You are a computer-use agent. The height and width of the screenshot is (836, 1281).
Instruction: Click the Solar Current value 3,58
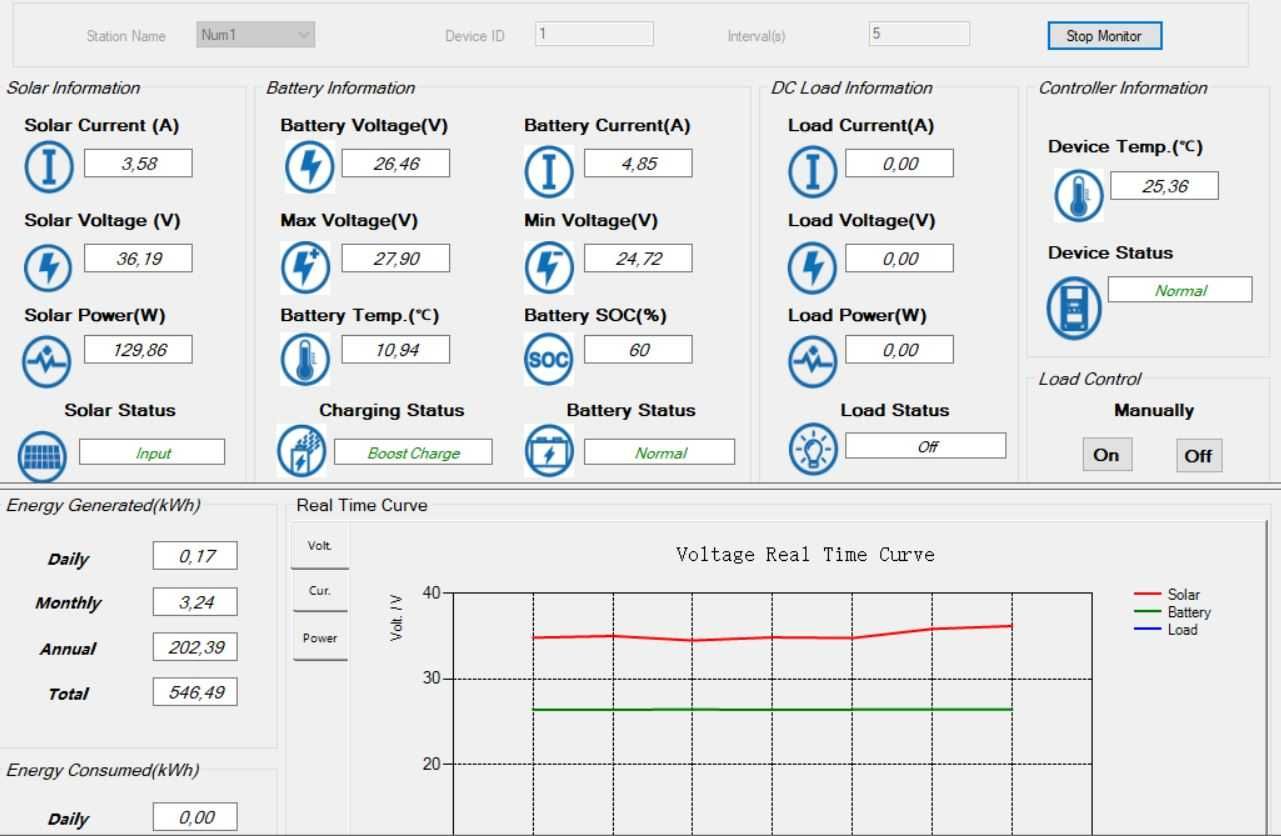[138, 164]
